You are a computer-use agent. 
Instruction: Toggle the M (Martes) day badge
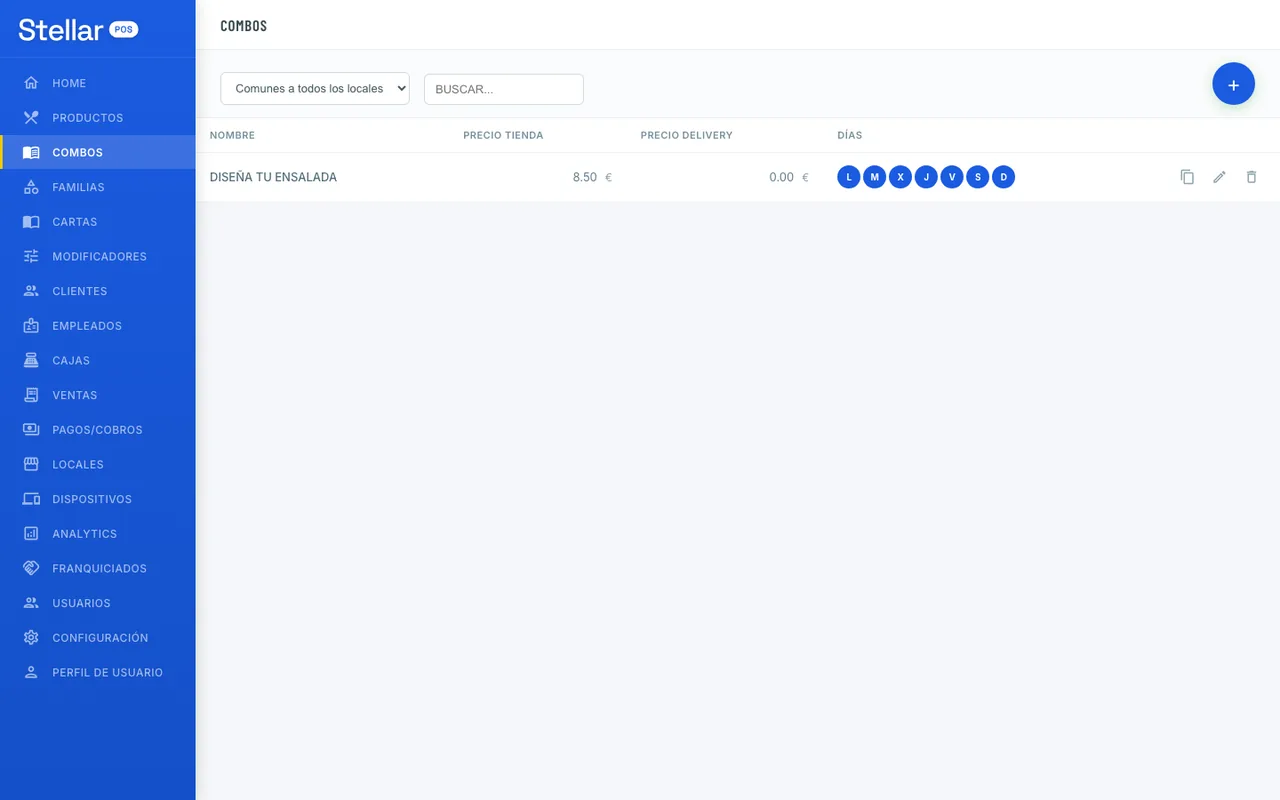click(x=874, y=177)
